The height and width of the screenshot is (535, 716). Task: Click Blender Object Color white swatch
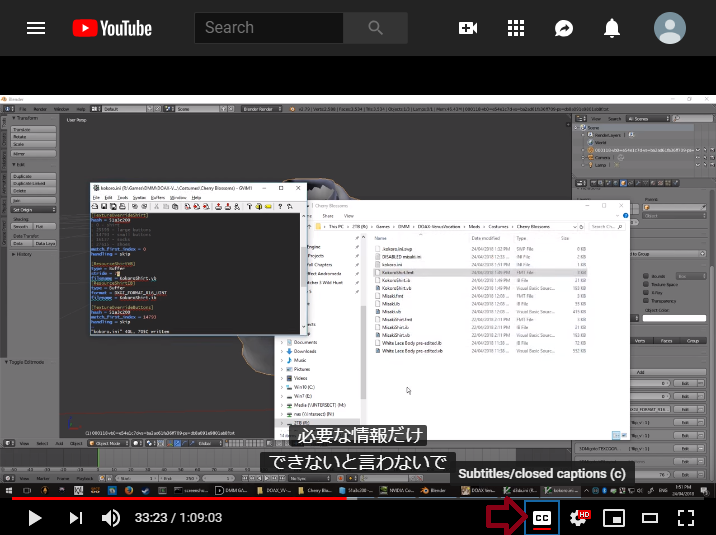[x=674, y=318]
